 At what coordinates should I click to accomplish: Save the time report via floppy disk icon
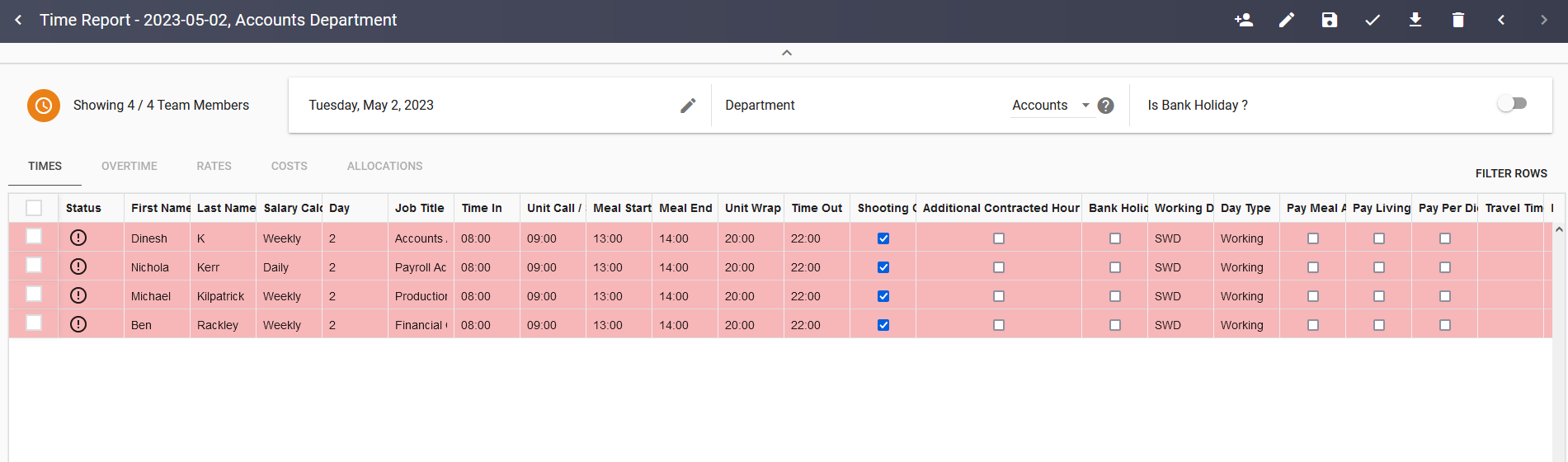(x=1330, y=20)
